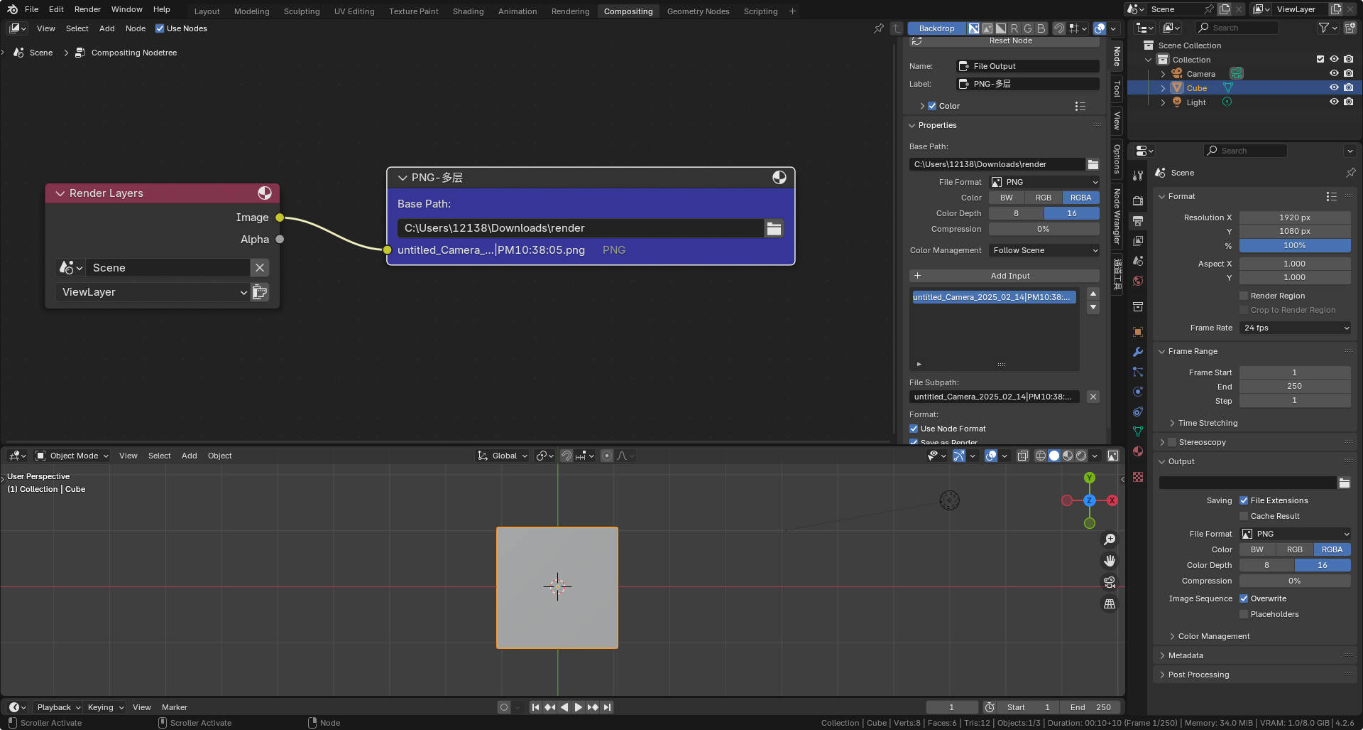
Task: Toggle the Color checkbox in Node panel
Action: click(932, 106)
